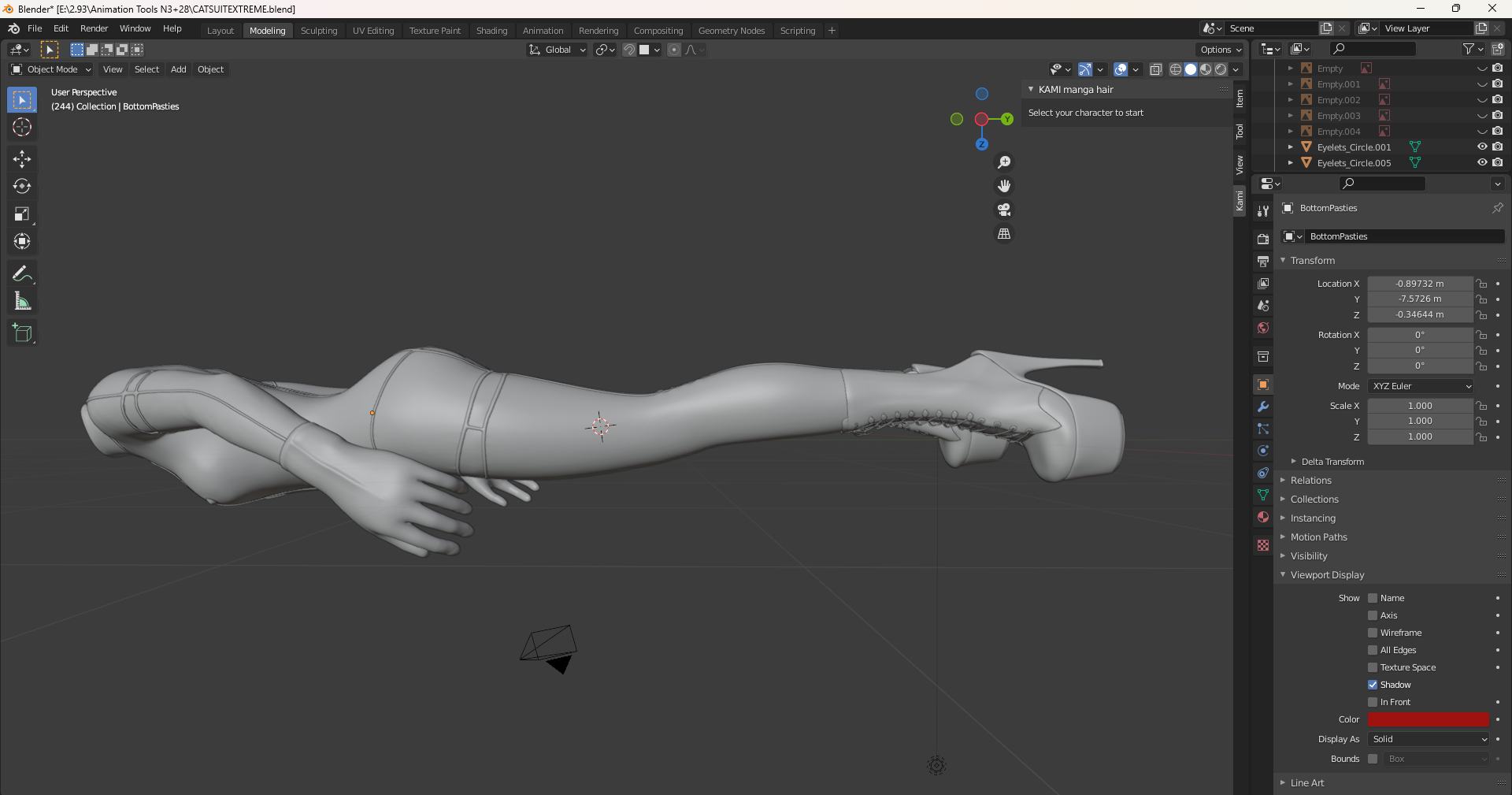Switch to Geometry Nodes workspace tab
The image size is (1512, 795).
coord(731,31)
